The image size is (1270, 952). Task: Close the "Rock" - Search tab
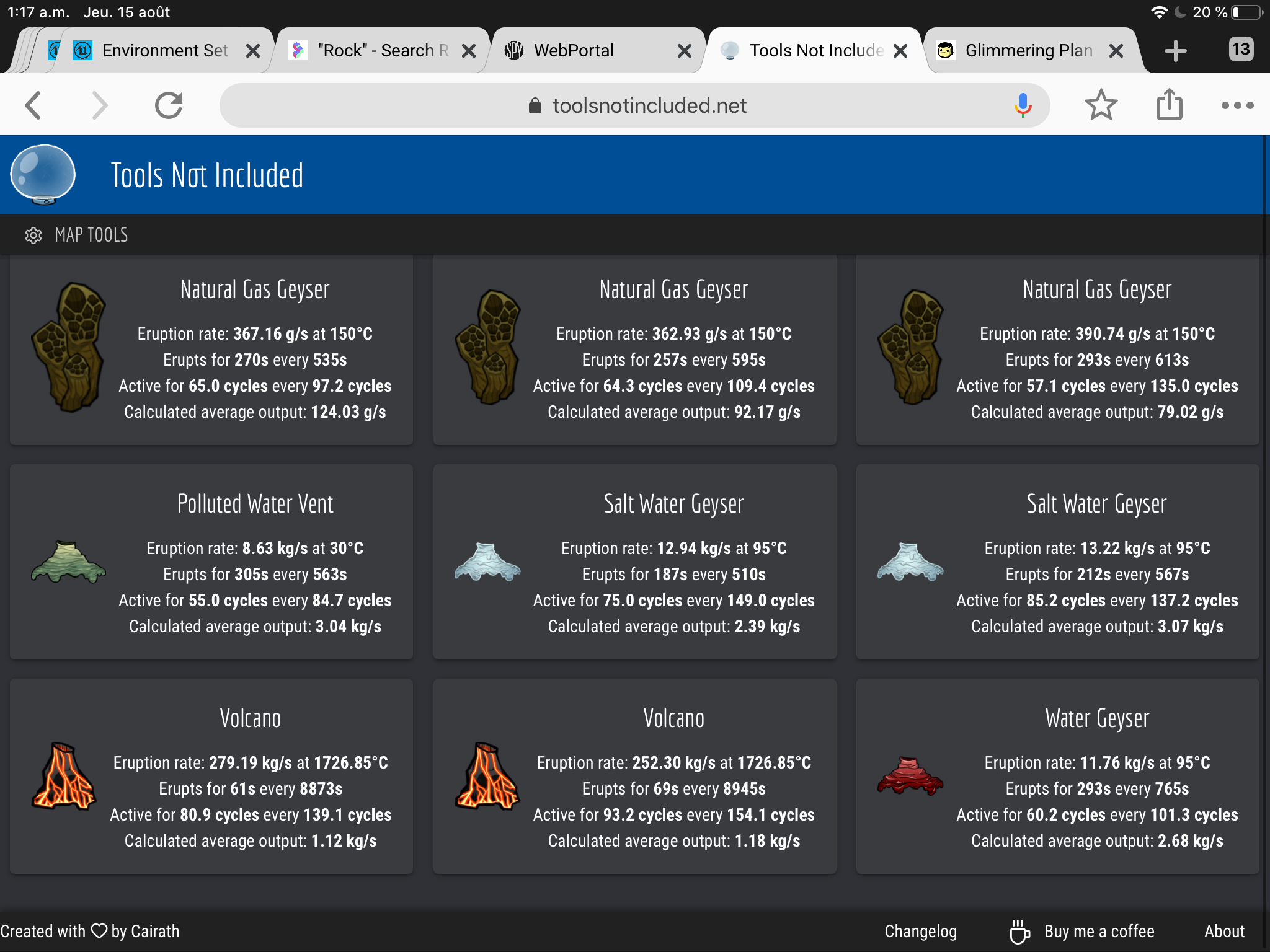469,51
